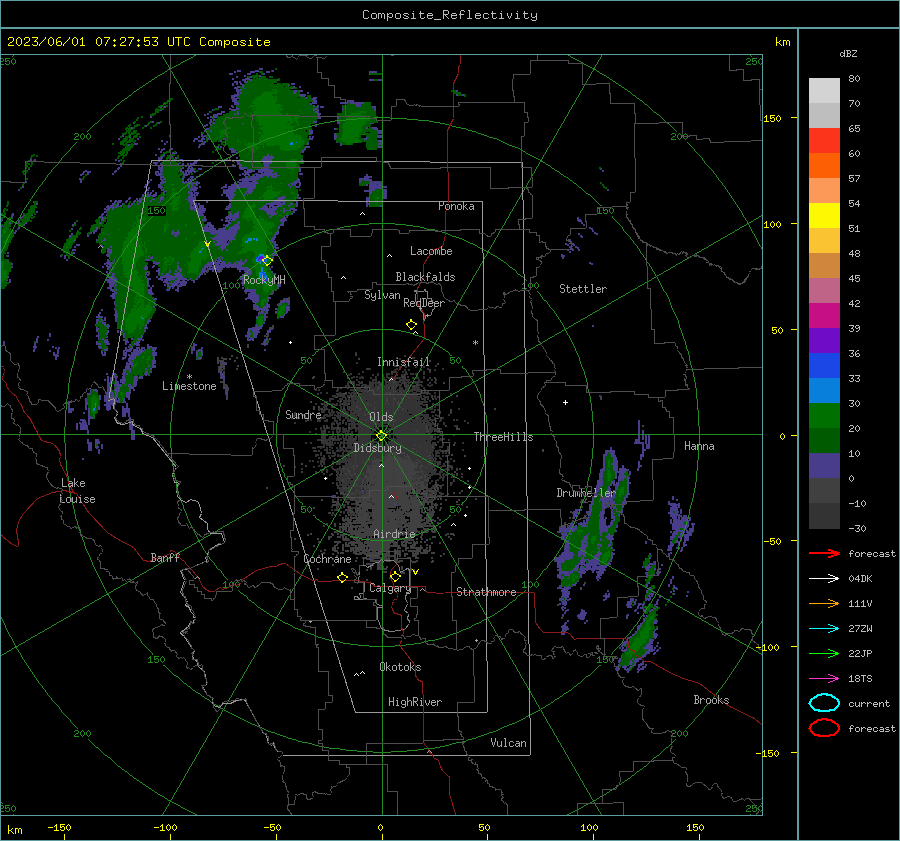Click the magenta 42 dBZ color swatch
The height and width of the screenshot is (841, 900).
(x=824, y=316)
